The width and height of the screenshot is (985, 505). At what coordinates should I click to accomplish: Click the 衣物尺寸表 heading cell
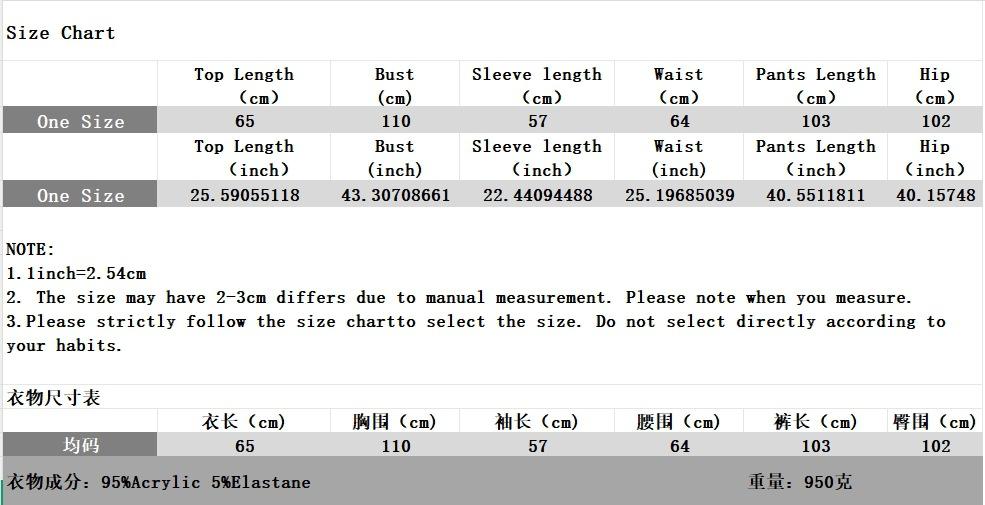click(x=53, y=397)
